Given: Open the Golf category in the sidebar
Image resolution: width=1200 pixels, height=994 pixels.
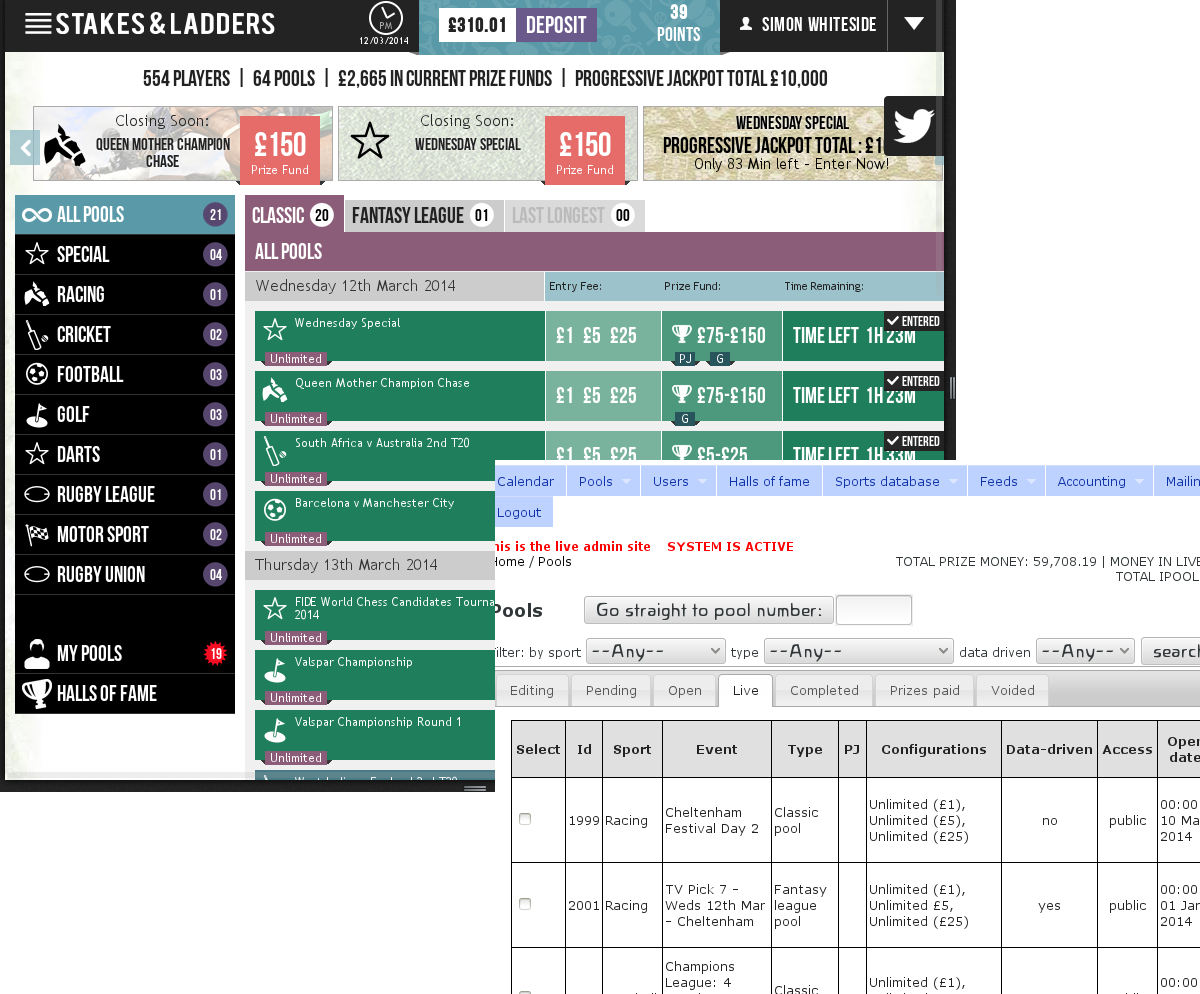Looking at the screenshot, I should (x=125, y=415).
